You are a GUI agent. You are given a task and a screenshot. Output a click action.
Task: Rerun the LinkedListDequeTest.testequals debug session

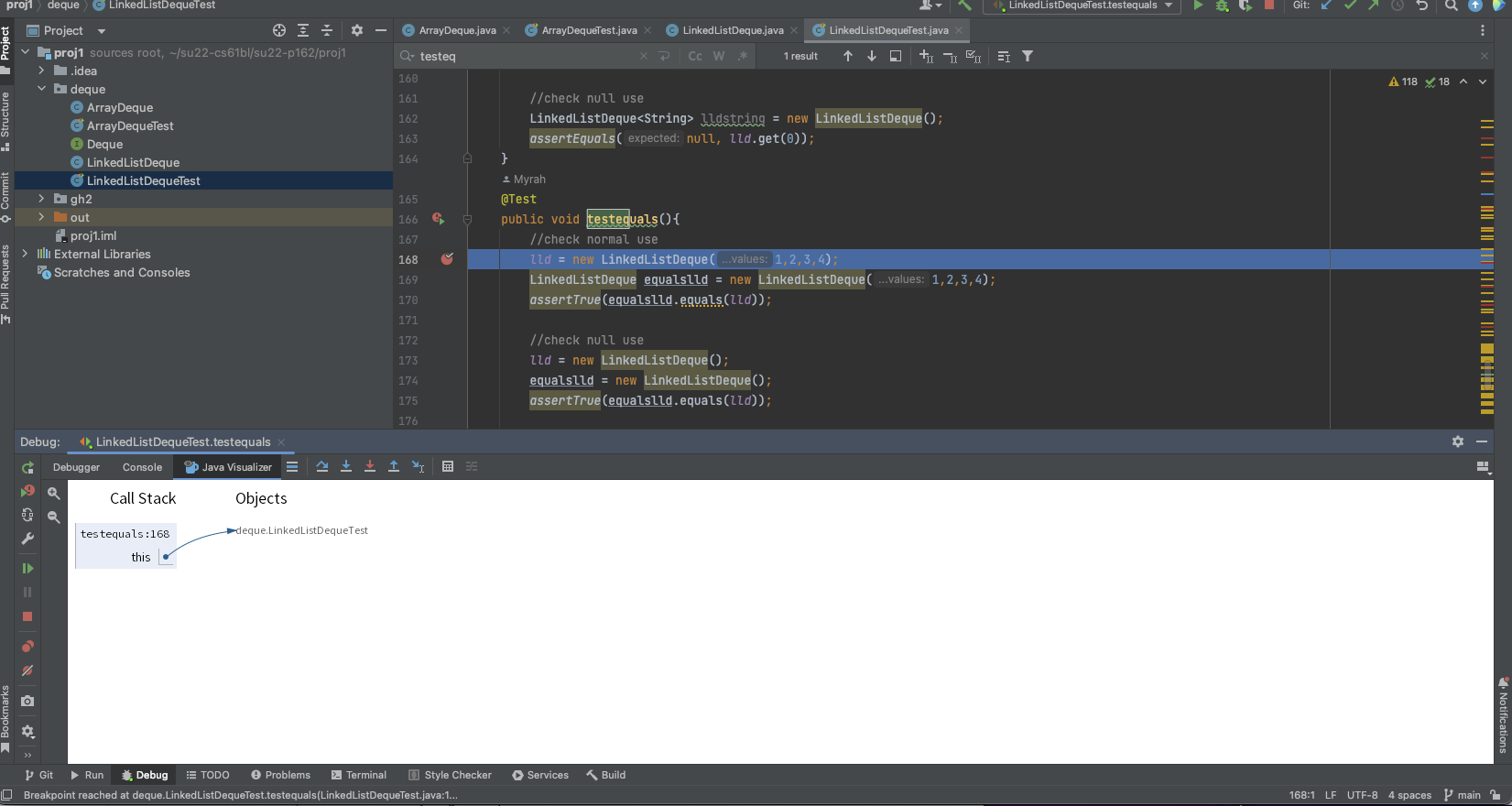pos(27,468)
